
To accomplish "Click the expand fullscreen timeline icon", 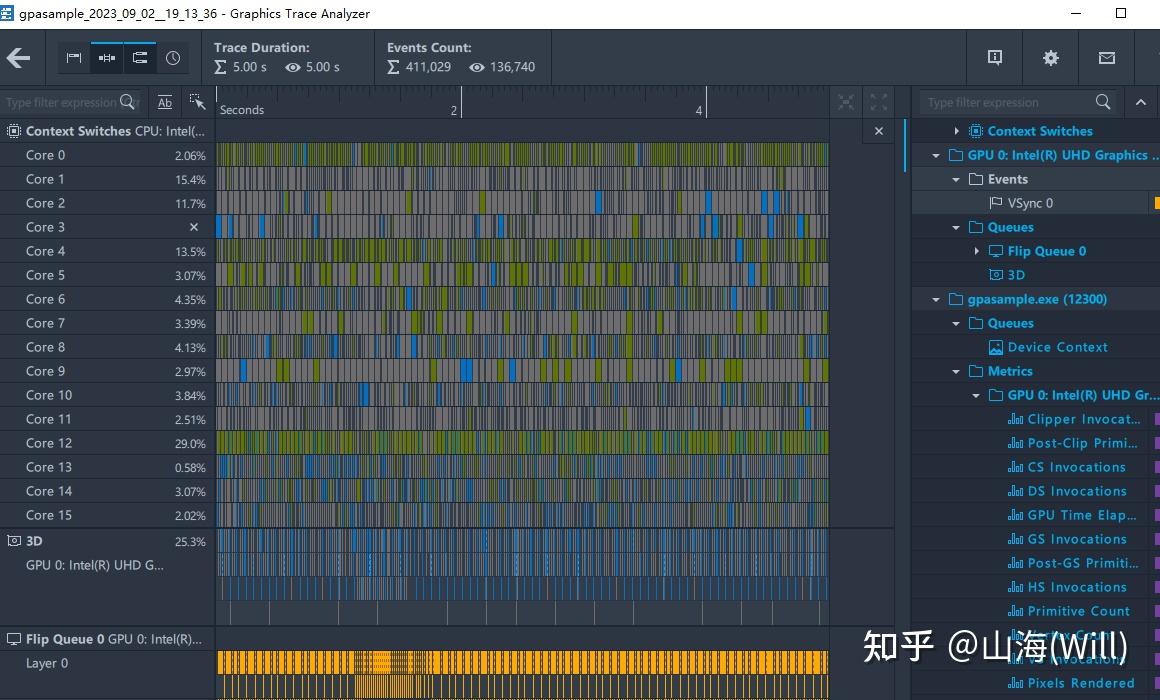I will (x=878, y=102).
